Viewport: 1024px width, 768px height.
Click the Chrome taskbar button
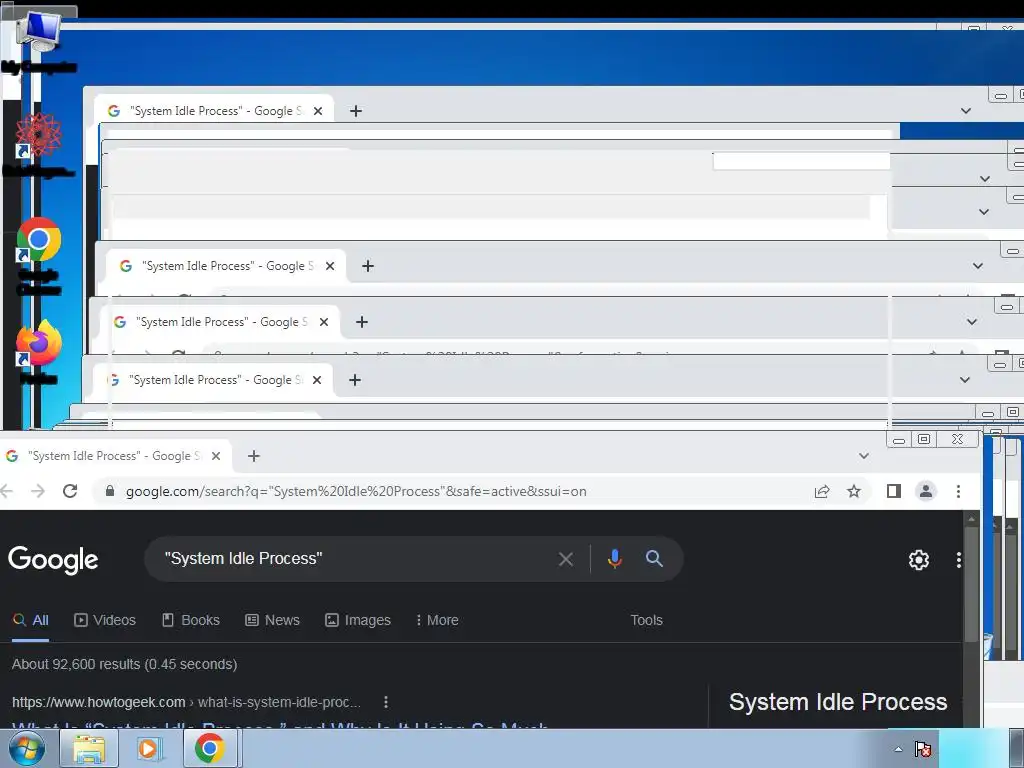pyautogui.click(x=209, y=749)
